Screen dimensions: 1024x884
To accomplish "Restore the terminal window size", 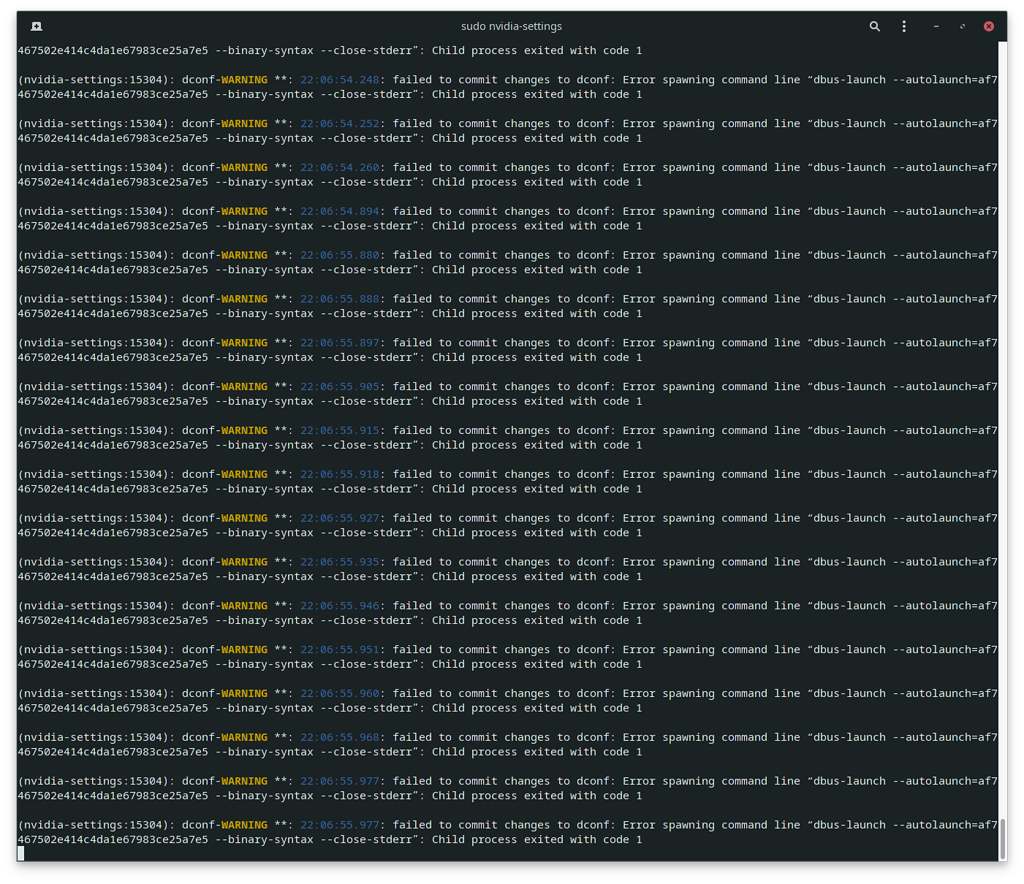I will point(961,26).
